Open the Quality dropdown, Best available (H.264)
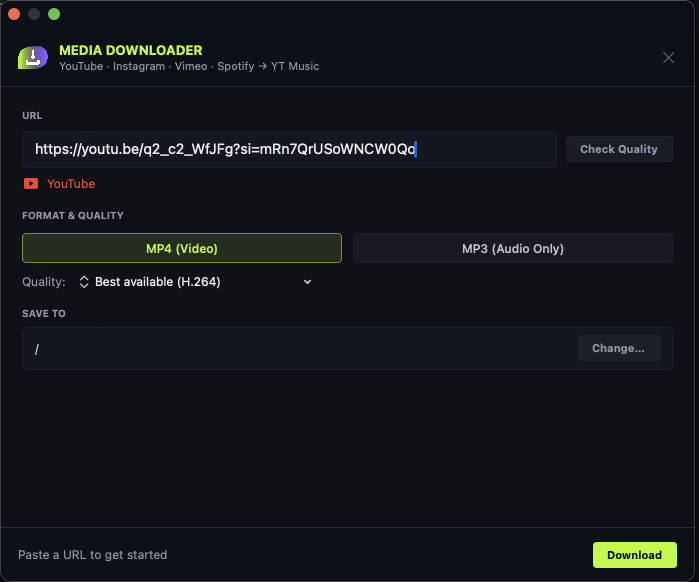The height and width of the screenshot is (582, 699). [195, 282]
